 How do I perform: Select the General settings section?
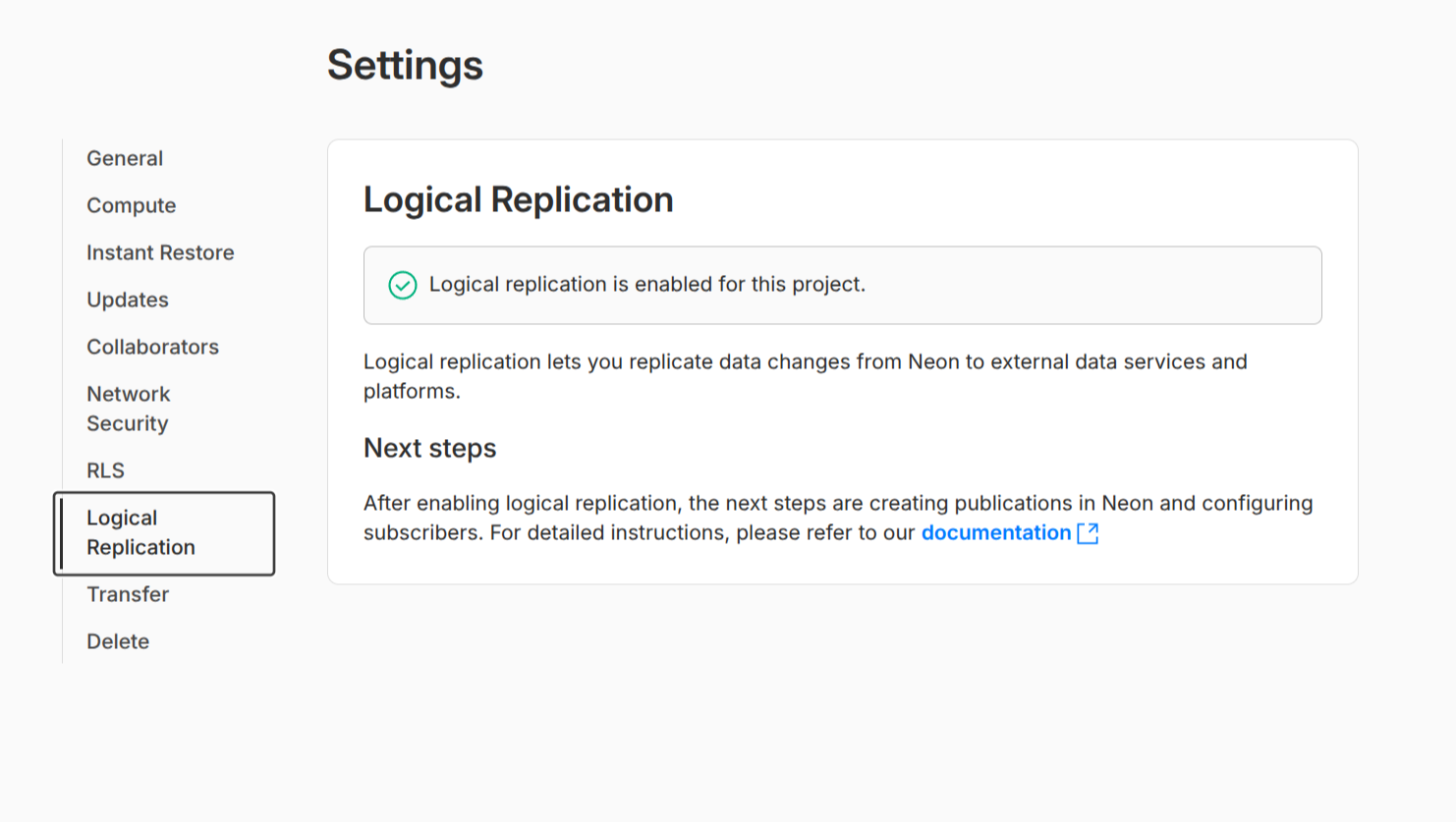click(x=124, y=158)
